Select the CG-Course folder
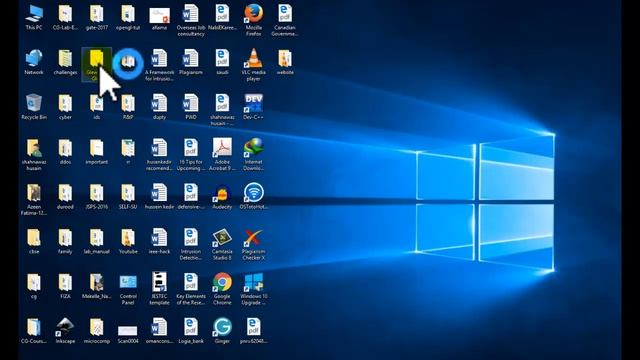The height and width of the screenshot is (360, 640). [x=34, y=331]
